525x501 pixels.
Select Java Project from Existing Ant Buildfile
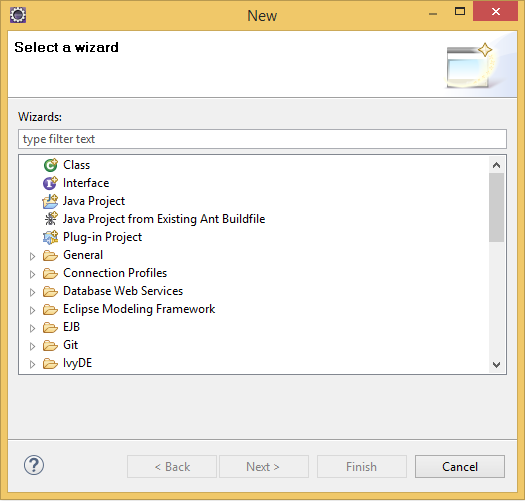point(164,219)
